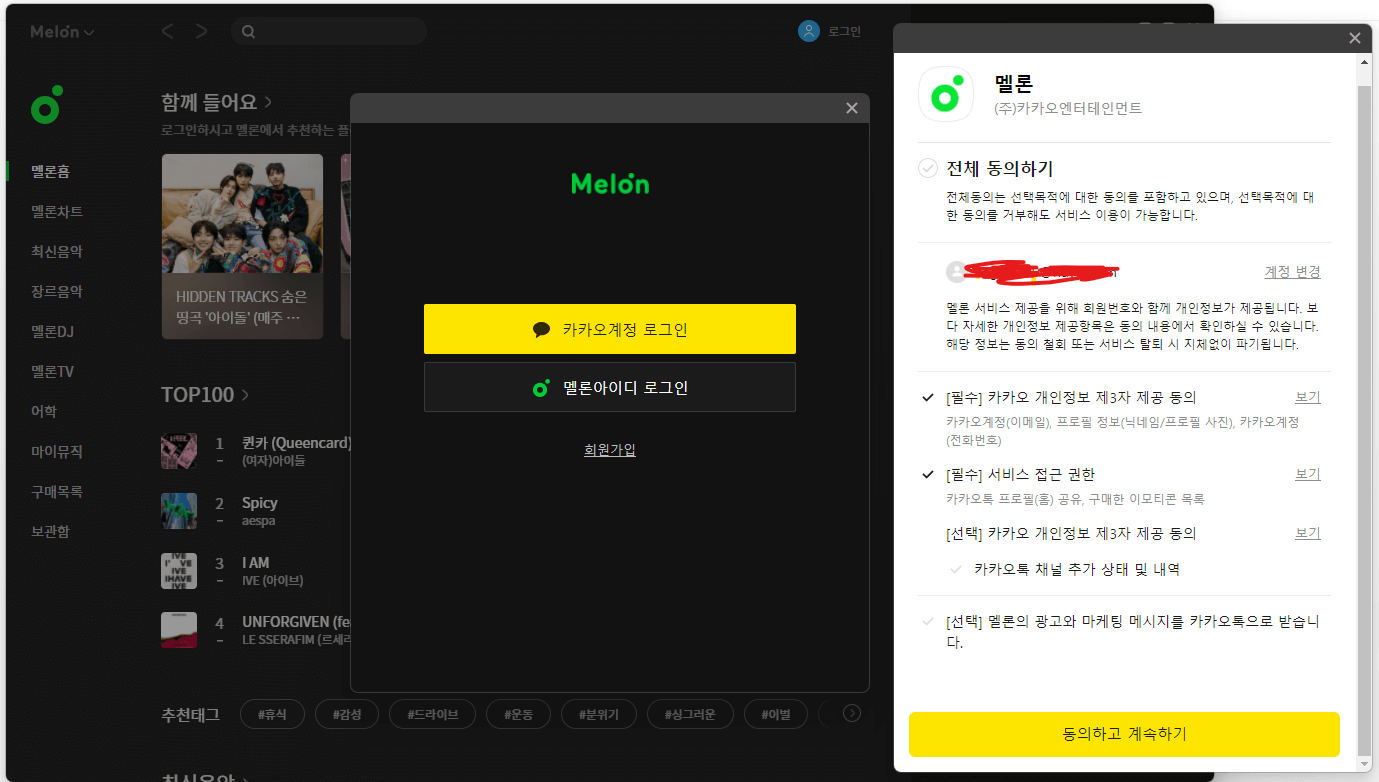Open 어학 in the sidebar
The width and height of the screenshot is (1379, 782).
44,412
